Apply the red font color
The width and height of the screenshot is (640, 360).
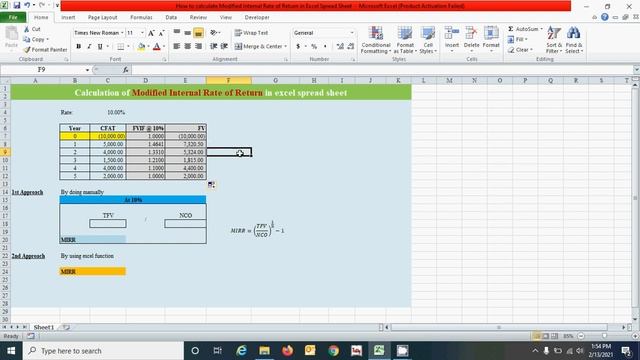157,47
